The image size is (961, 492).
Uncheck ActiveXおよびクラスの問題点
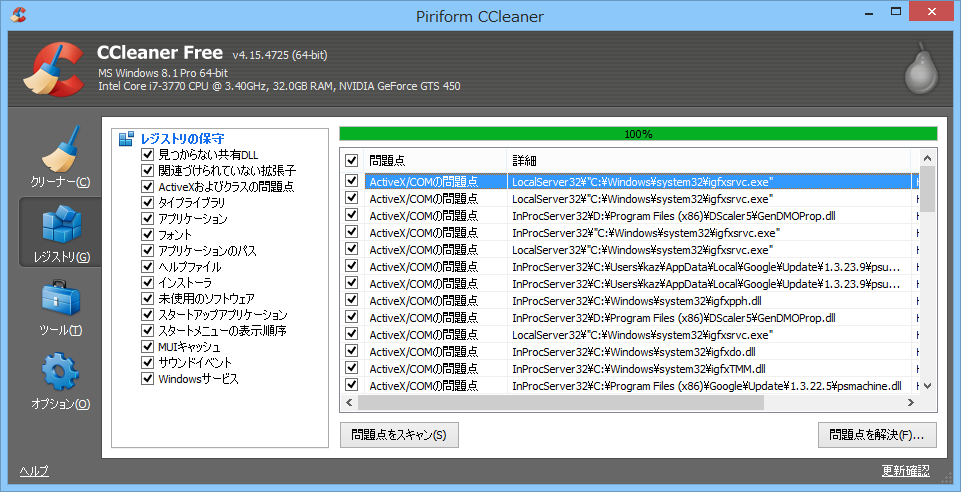(x=147, y=186)
